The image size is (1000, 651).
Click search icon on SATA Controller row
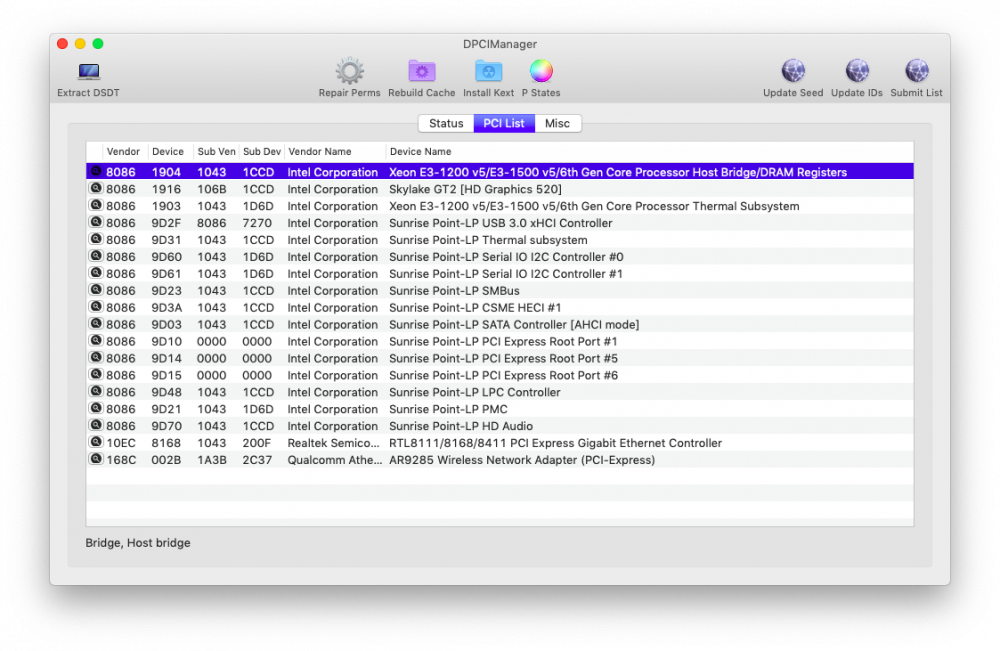tap(96, 323)
